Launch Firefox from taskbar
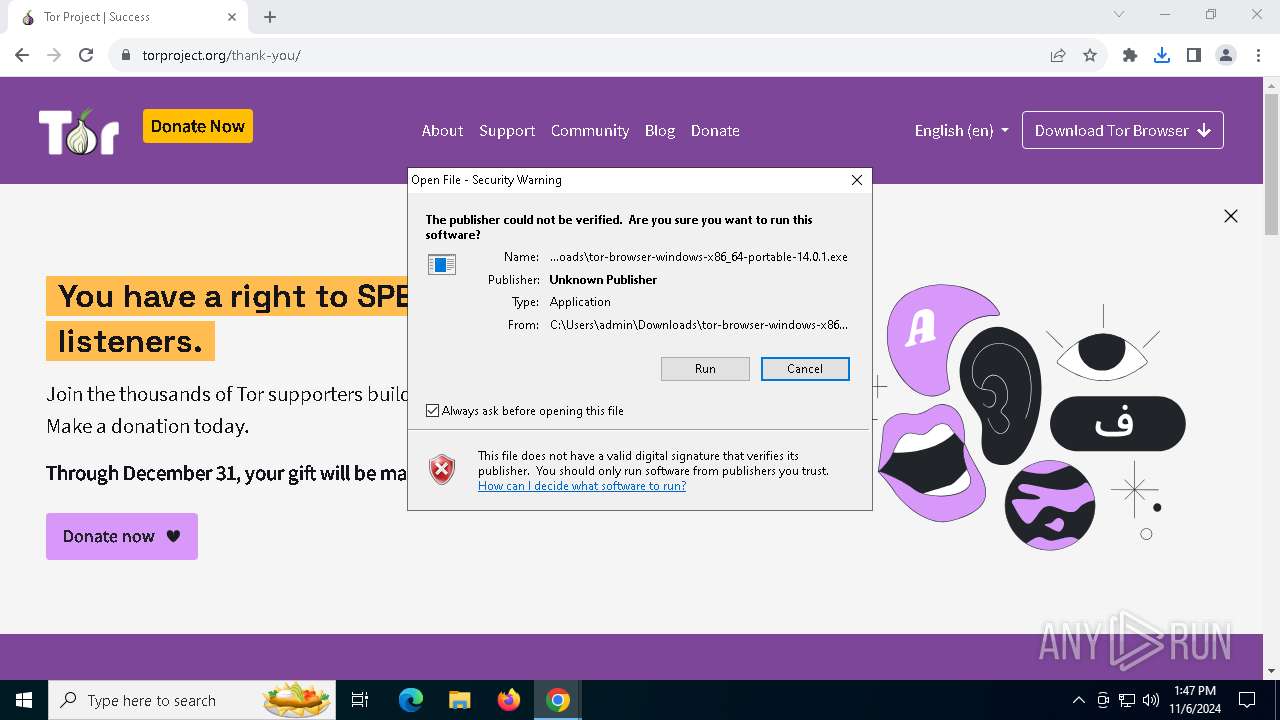1280x720 pixels. pos(509,700)
